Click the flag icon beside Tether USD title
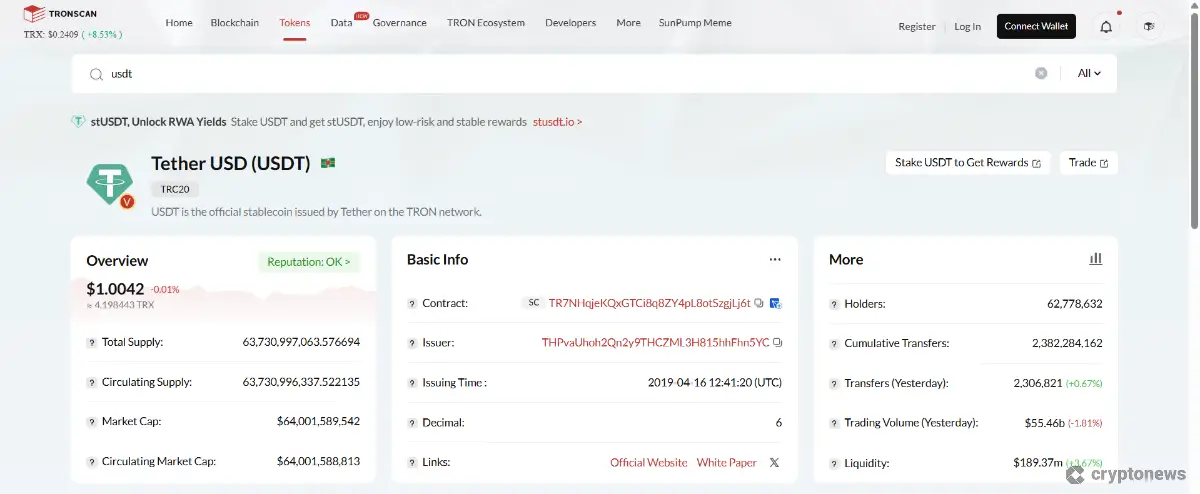Viewport: 1200px width, 494px height. 328,163
